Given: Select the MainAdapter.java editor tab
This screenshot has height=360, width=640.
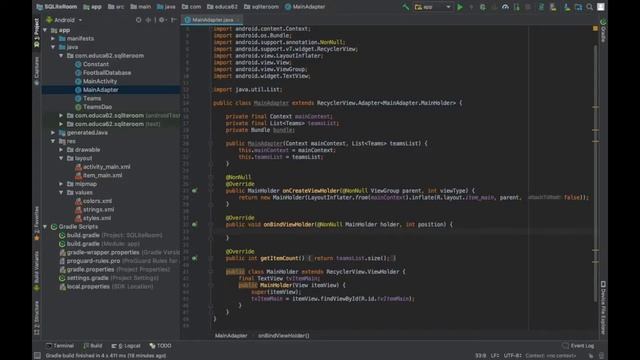Looking at the screenshot, I should 212,20.
